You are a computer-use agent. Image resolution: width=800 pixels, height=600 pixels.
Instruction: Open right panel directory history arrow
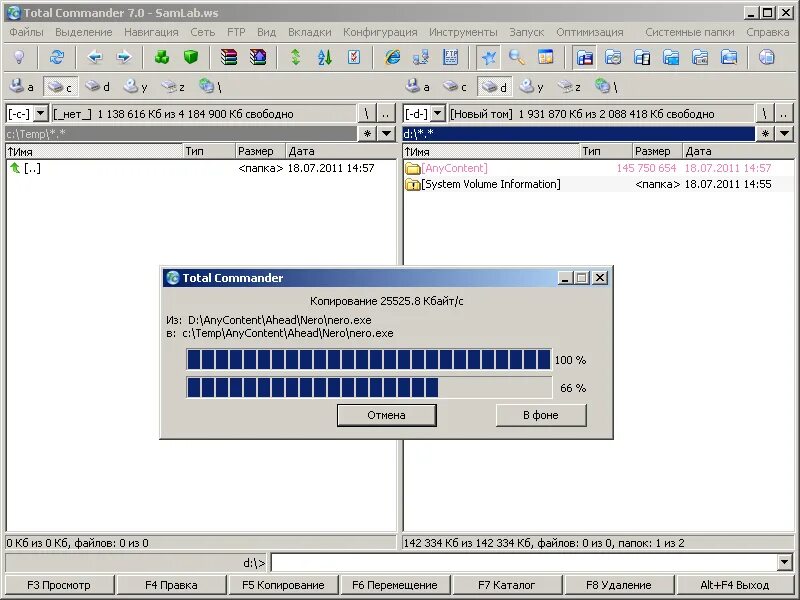[x=785, y=134]
